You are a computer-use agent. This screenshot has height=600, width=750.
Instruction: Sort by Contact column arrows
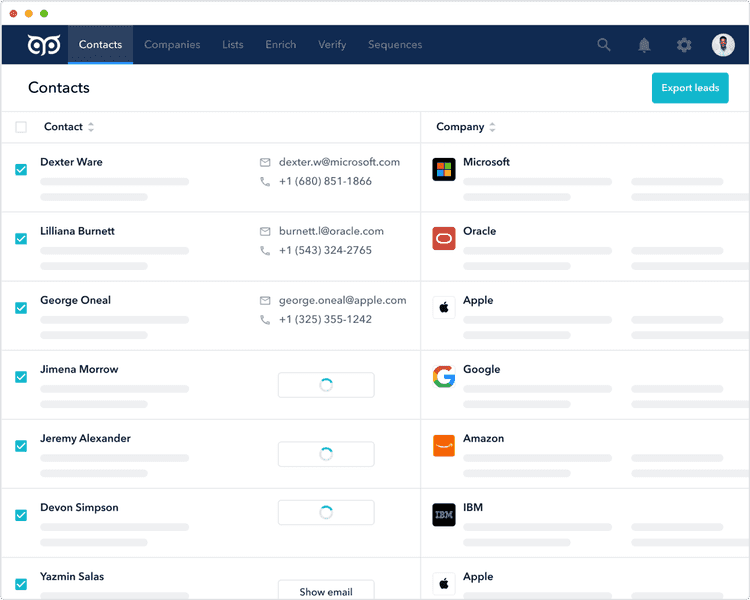pyautogui.click(x=91, y=127)
